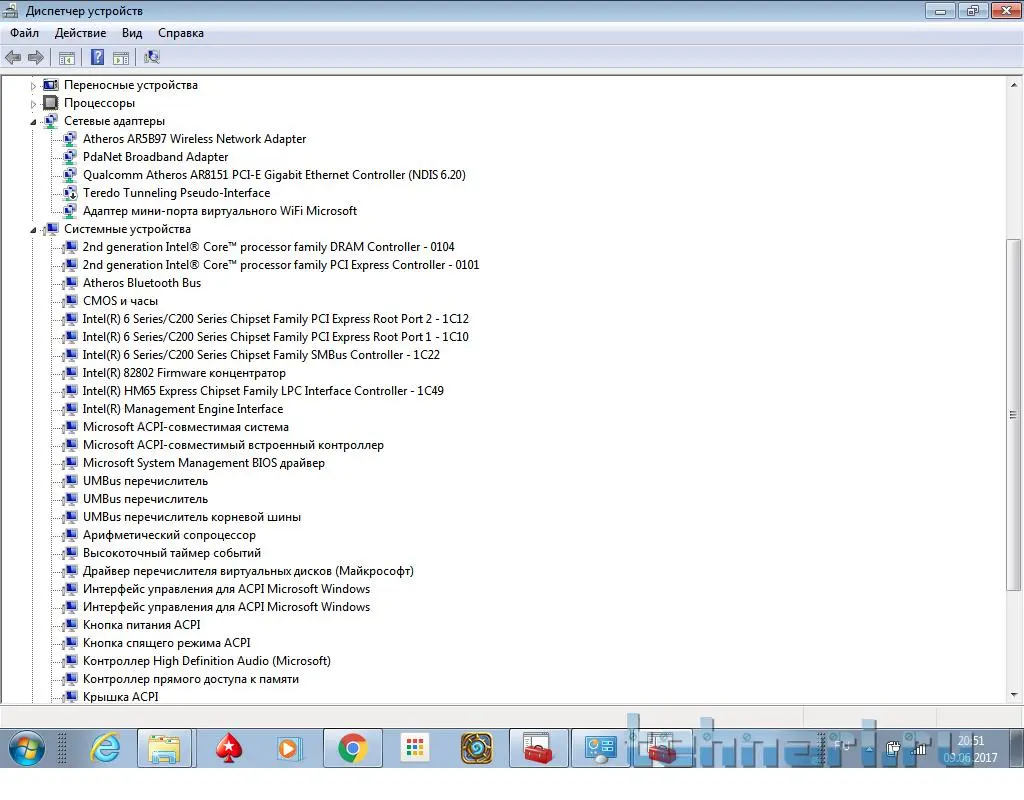Screen dimensions: 1024x800
Task: Select Контроллер прямого доступа к памяти
Action: (x=191, y=679)
